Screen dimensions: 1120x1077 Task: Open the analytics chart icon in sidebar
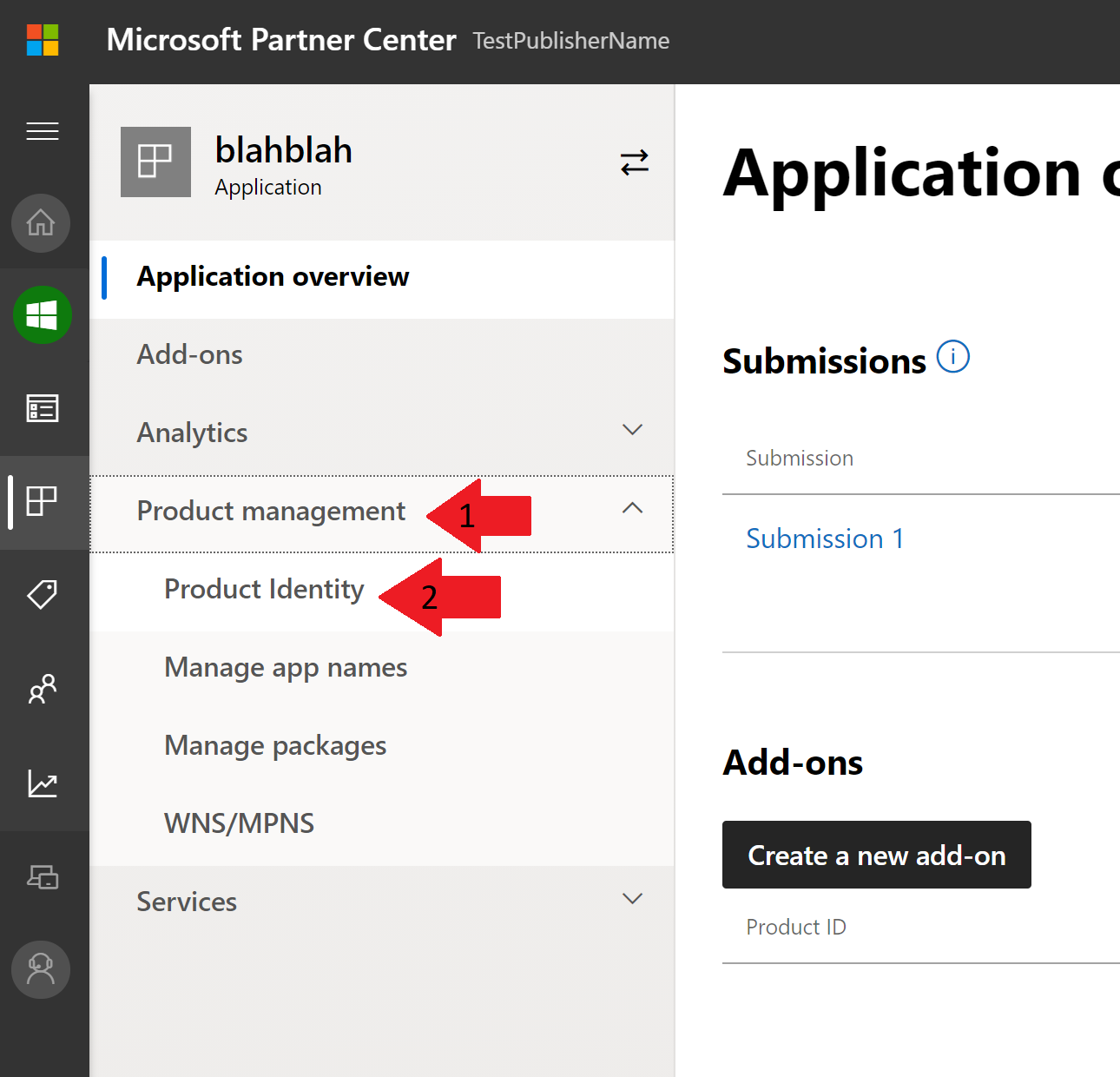tap(43, 783)
